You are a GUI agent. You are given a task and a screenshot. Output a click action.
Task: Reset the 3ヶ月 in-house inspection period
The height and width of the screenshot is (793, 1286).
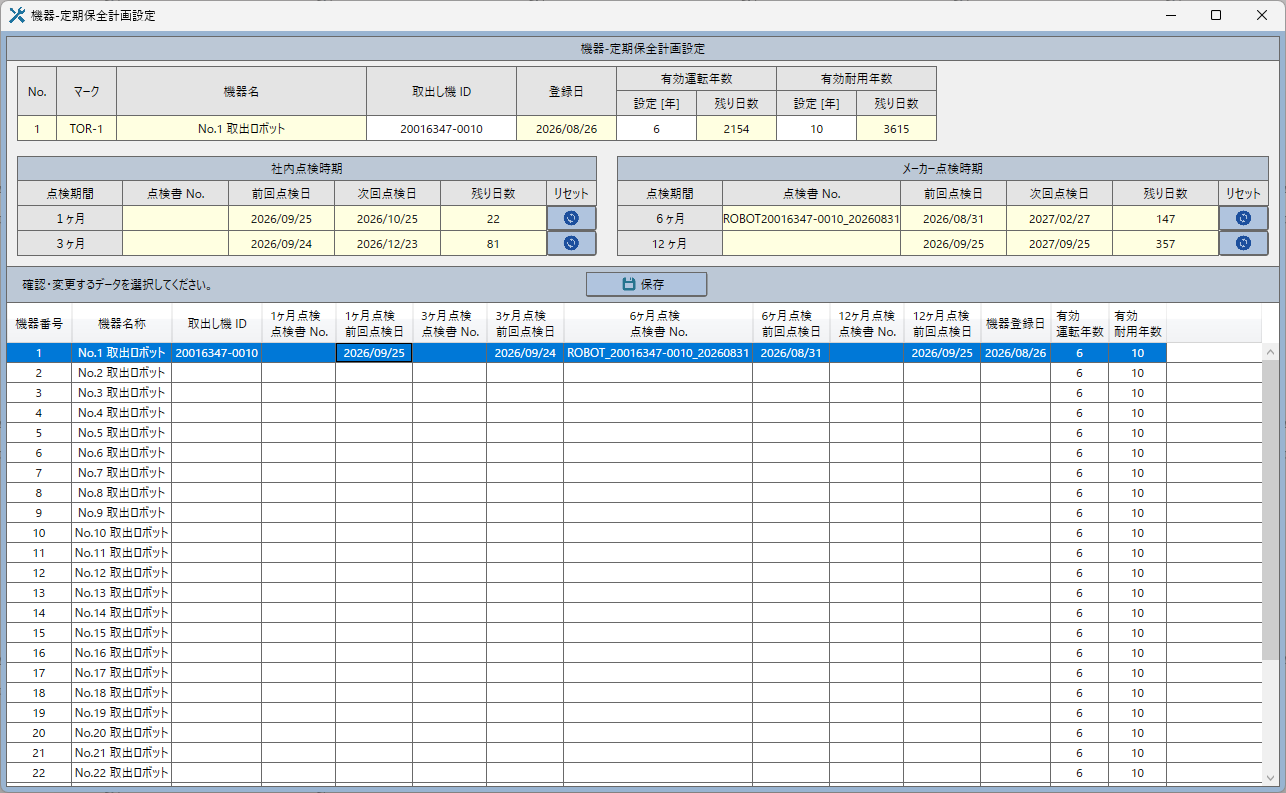[x=571, y=243]
